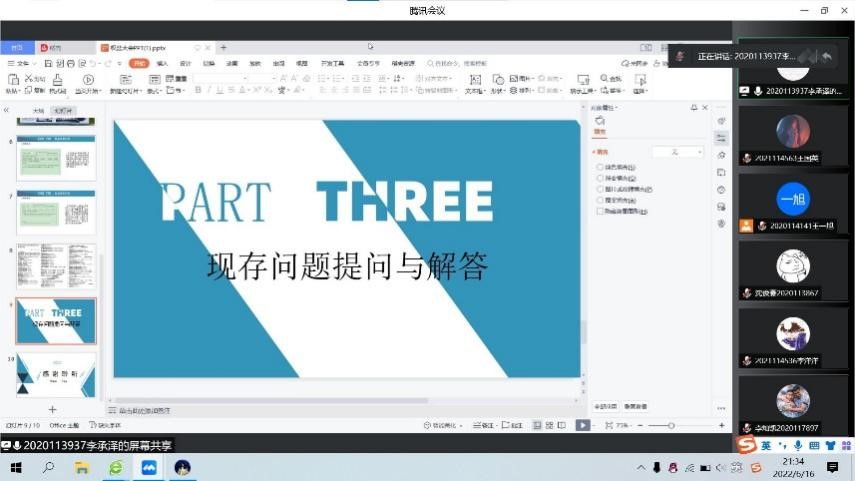The image size is (855, 481).
Task: Open the File menu dropdown
Action: [20, 63]
